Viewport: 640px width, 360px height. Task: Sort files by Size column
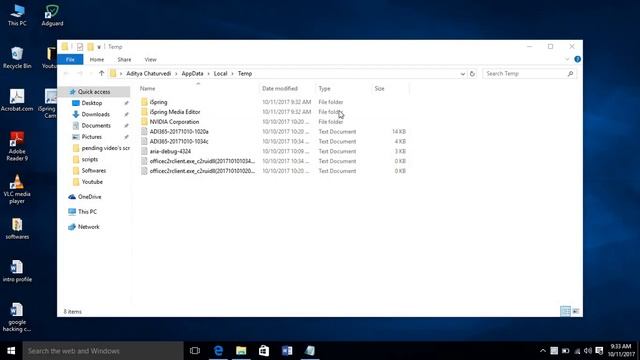[x=379, y=89]
